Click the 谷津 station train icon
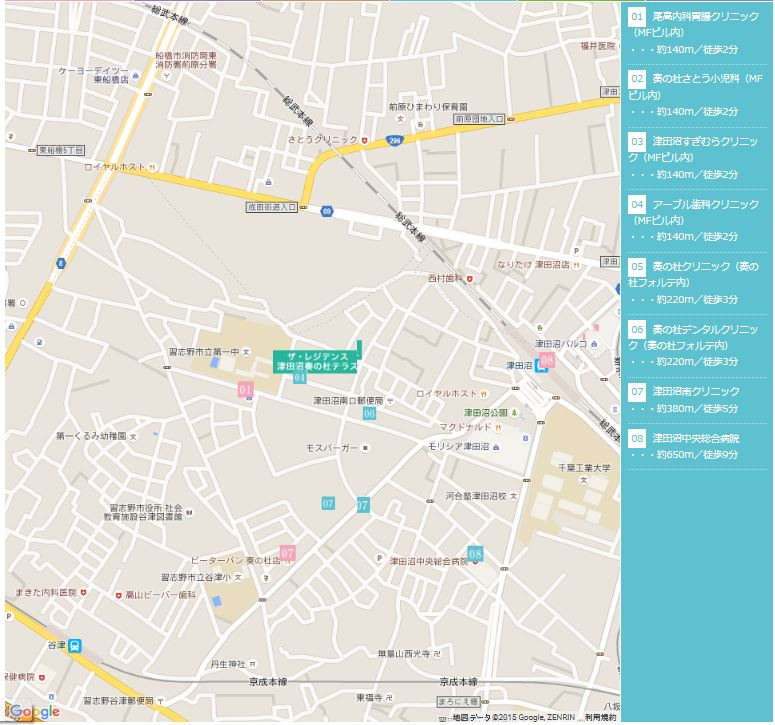This screenshot has width=775, height=725. pos(76,646)
